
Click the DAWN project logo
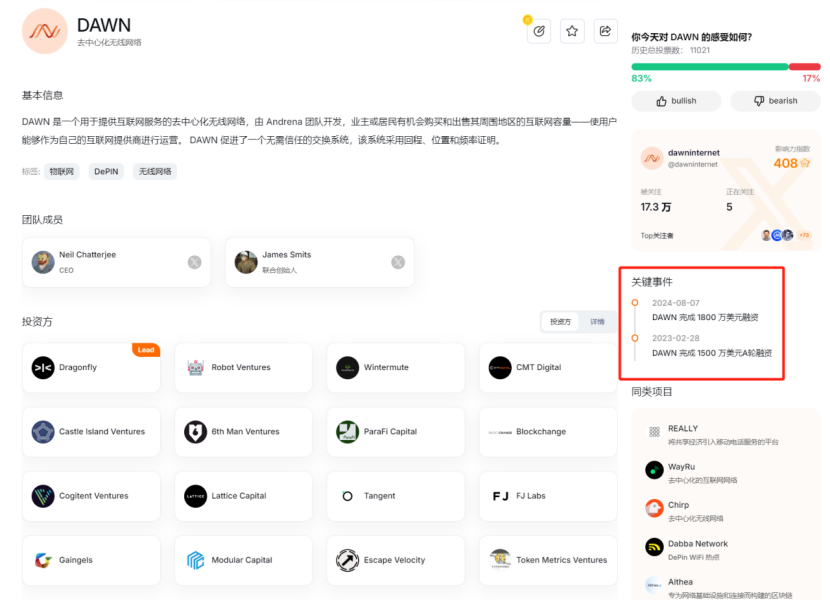click(45, 32)
